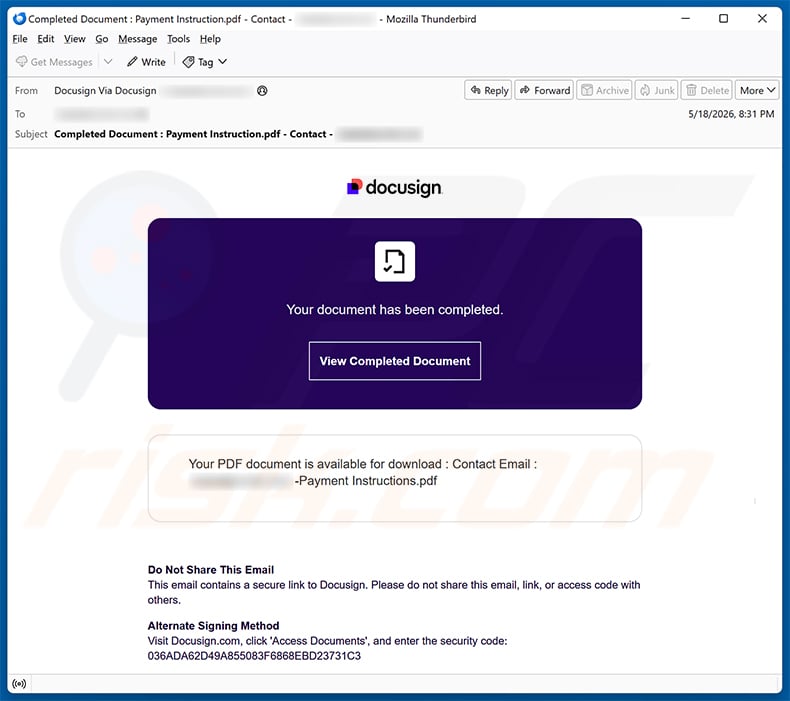Minimize the Thunderbird window

[x=685, y=19]
